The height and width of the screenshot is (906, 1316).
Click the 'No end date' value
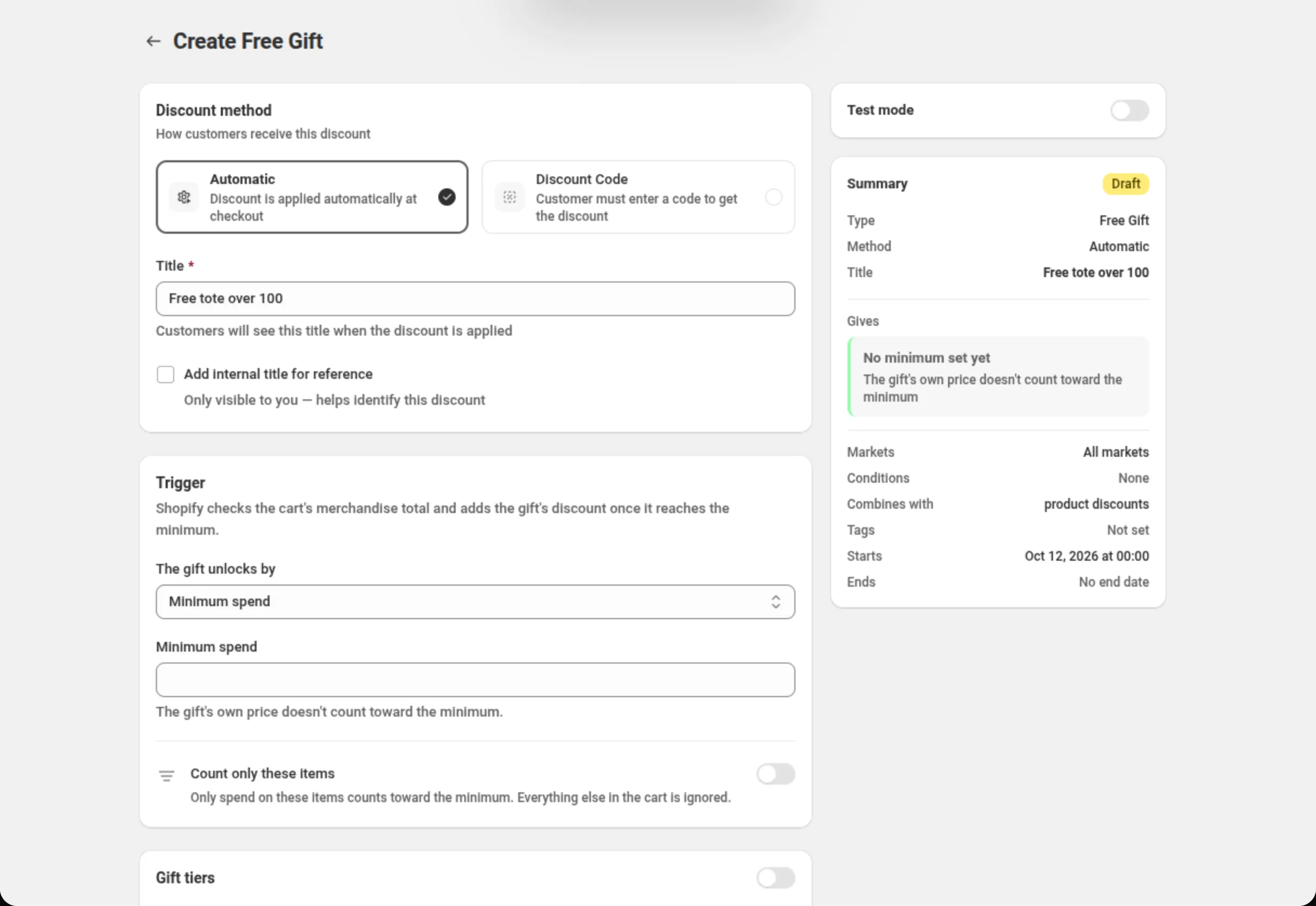point(1114,582)
